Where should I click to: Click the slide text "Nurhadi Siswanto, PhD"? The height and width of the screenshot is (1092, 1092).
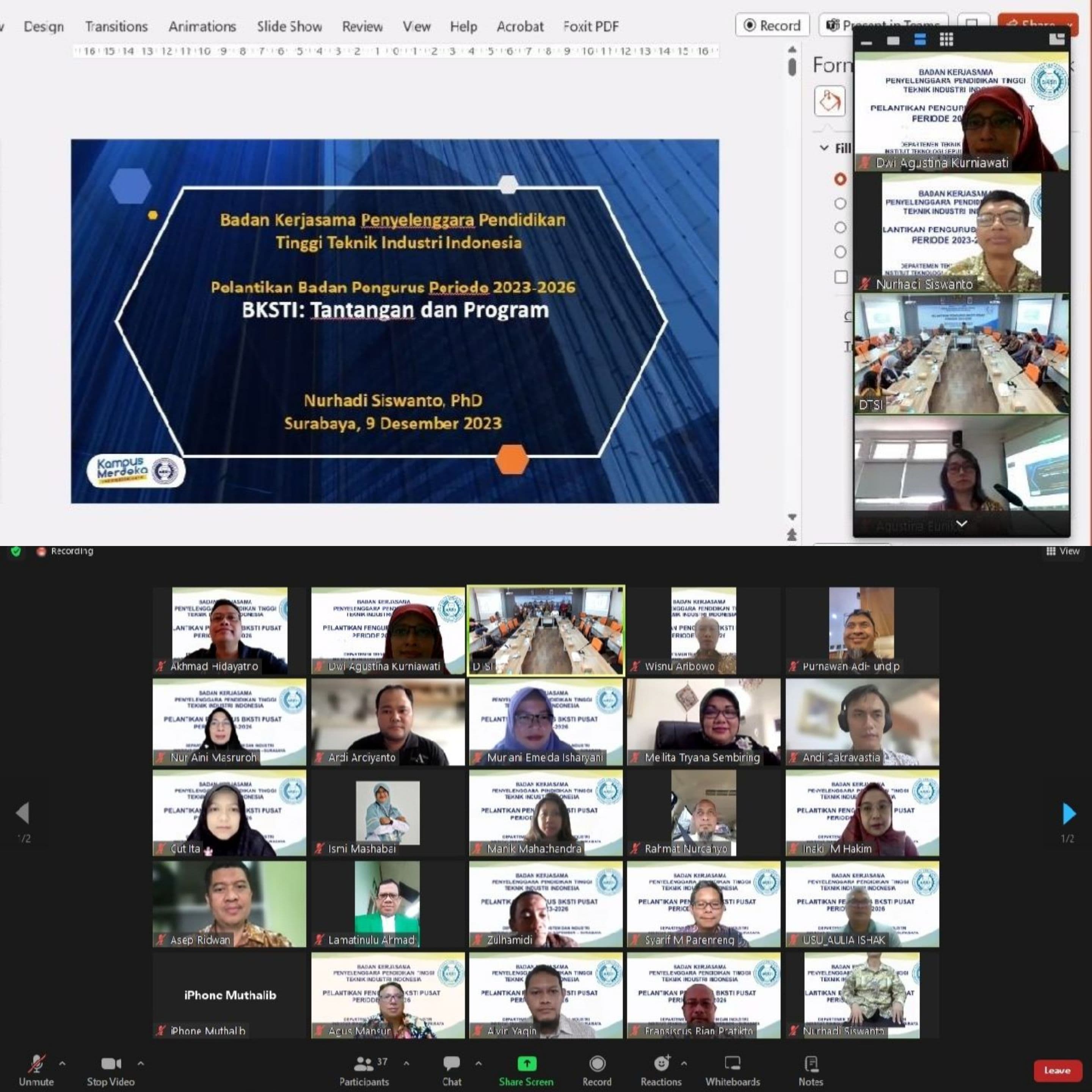[x=394, y=400]
